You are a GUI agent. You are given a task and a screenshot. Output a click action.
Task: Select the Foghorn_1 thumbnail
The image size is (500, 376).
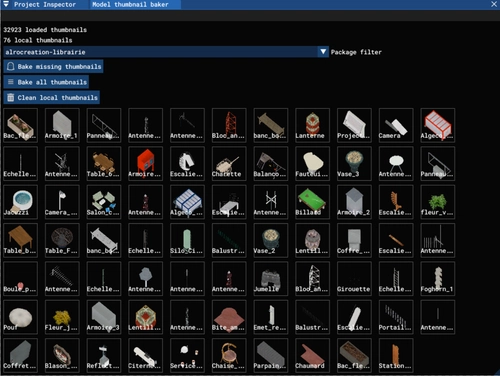438,278
